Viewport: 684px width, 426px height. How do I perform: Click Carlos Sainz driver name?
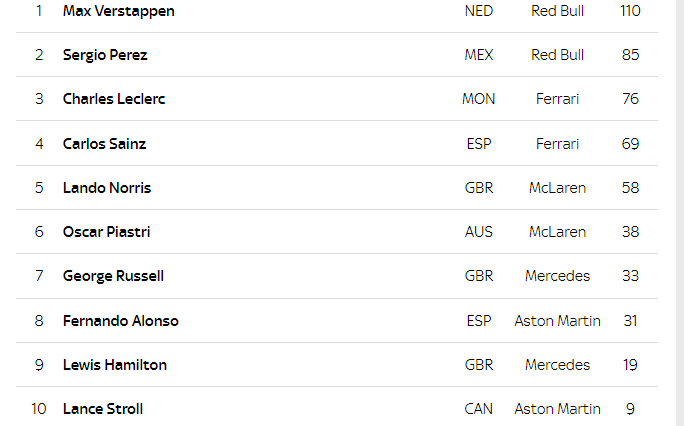(x=104, y=144)
